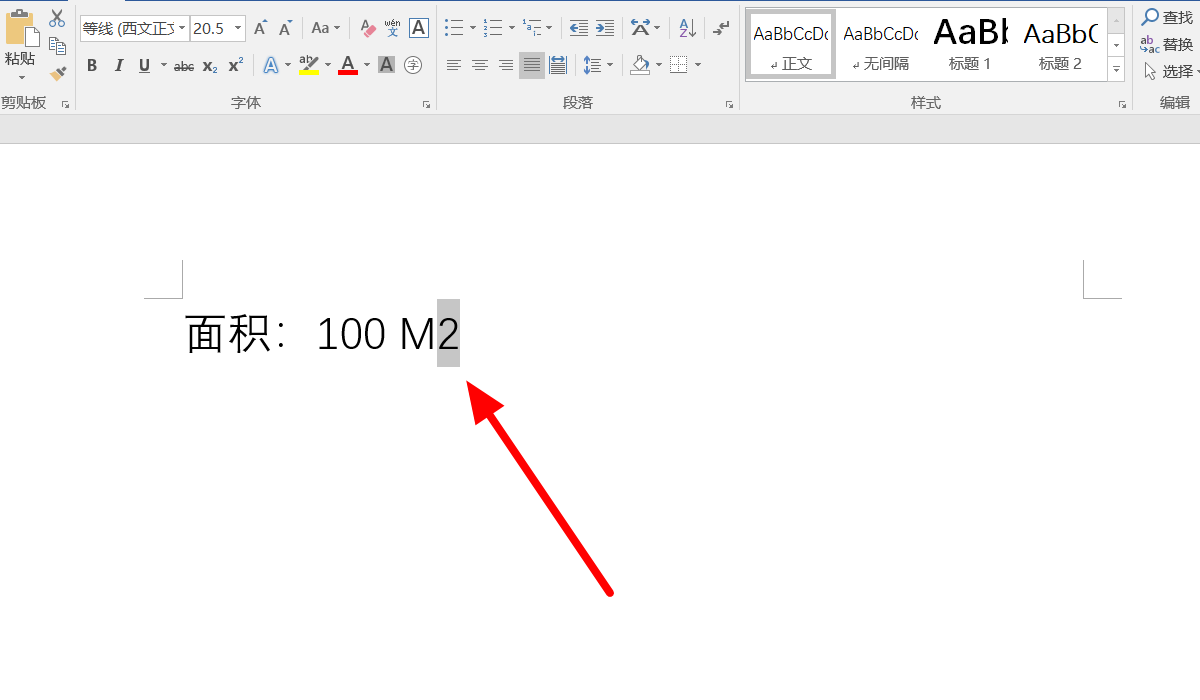Toggle strikethrough abc formatting

pyautogui.click(x=184, y=66)
